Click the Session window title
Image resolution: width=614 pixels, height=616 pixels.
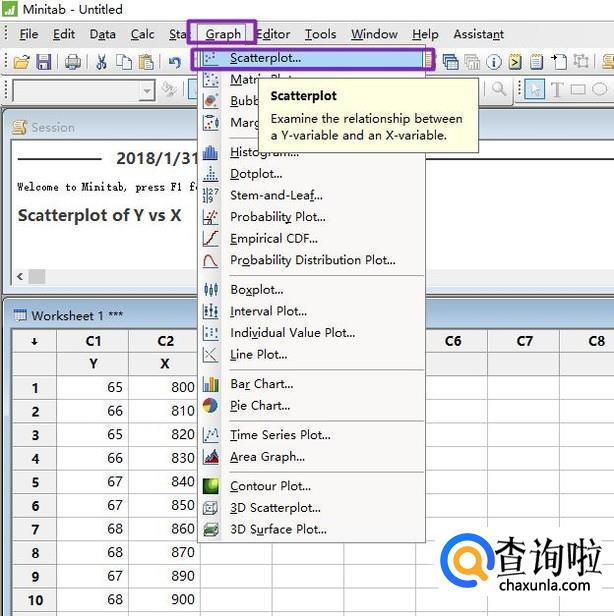coord(53,128)
